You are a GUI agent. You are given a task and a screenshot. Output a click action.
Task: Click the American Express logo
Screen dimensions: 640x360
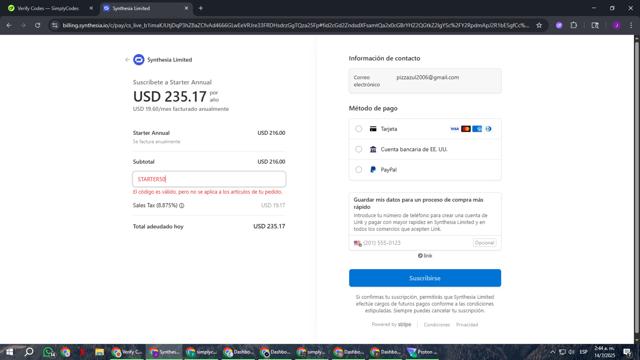[x=477, y=129]
